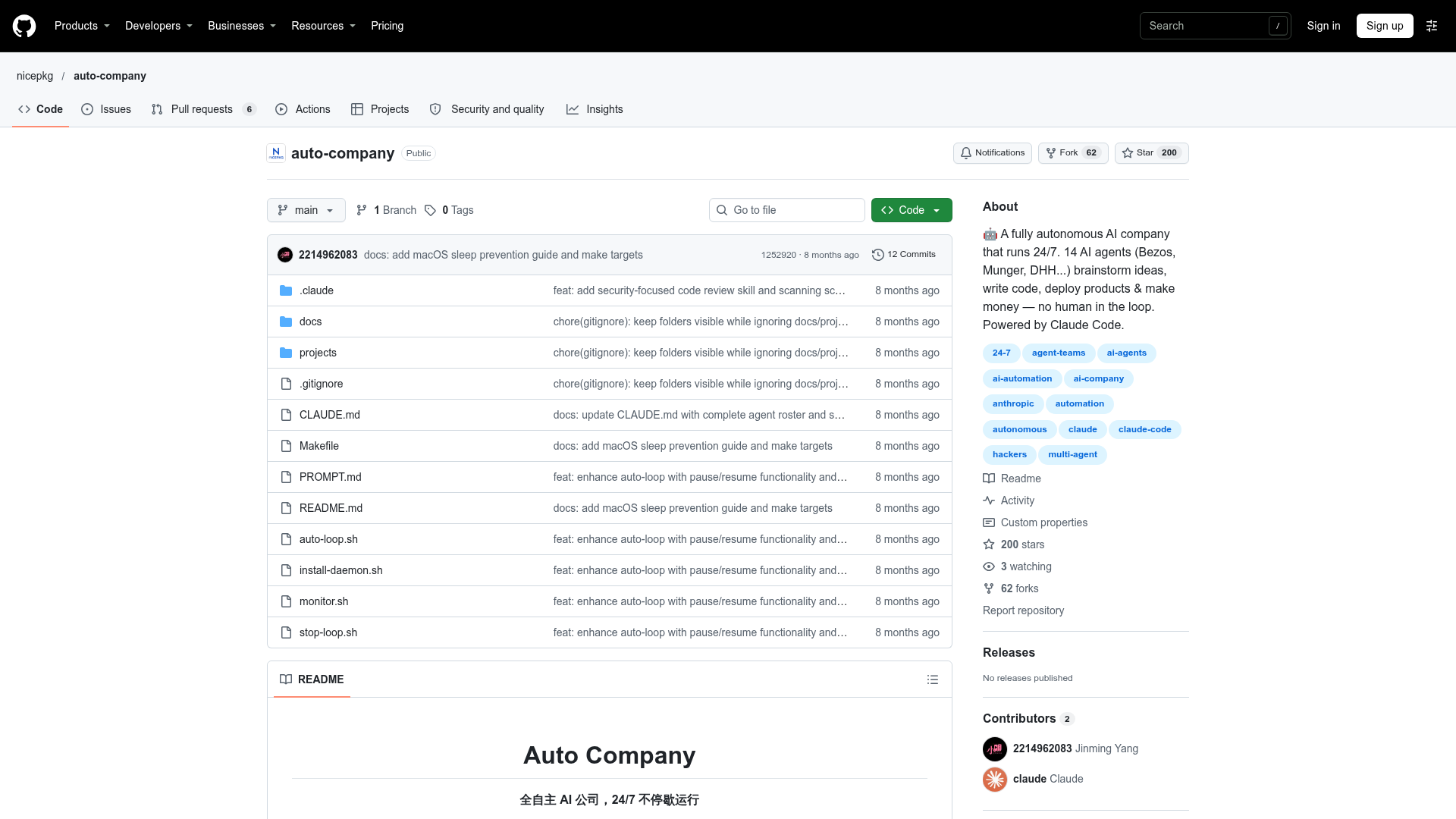Open the Pricing link
Image resolution: width=1456 pixels, height=819 pixels.
point(387,26)
